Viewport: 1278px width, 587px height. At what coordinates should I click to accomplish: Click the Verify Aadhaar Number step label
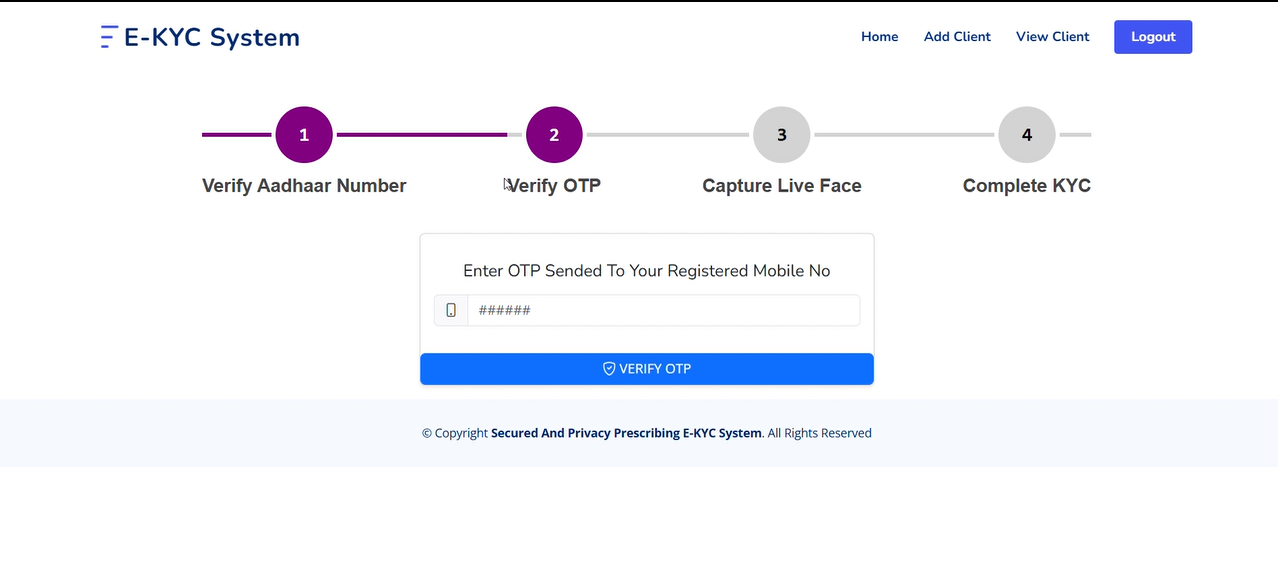(x=304, y=185)
